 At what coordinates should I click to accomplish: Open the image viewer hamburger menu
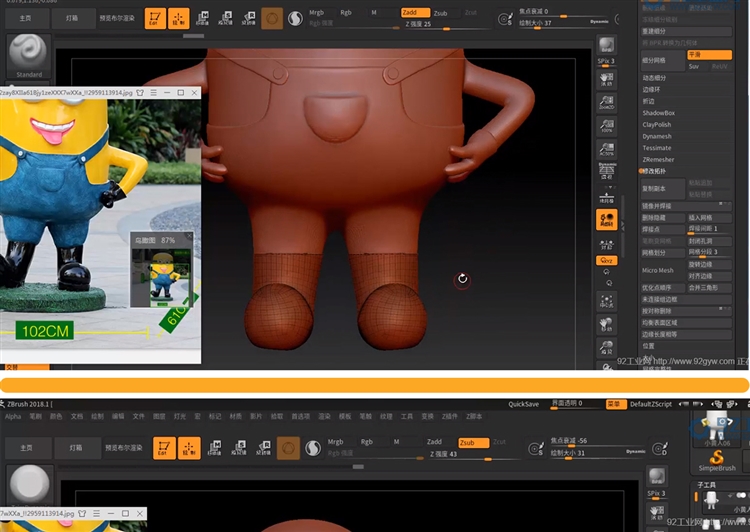154,93
